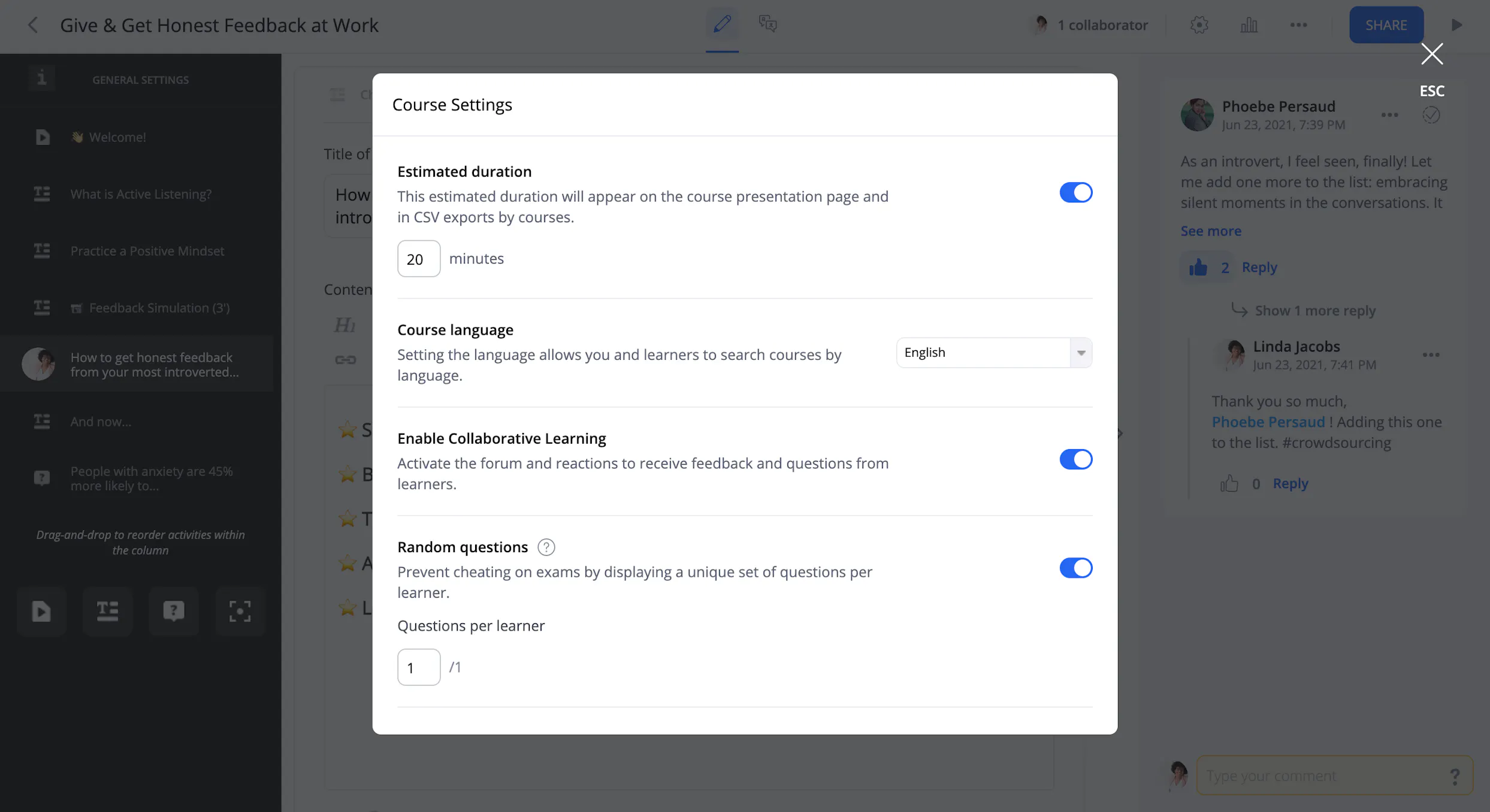Image resolution: width=1490 pixels, height=812 pixels.
Task: Click the H1 heading format icon
Action: [x=344, y=325]
